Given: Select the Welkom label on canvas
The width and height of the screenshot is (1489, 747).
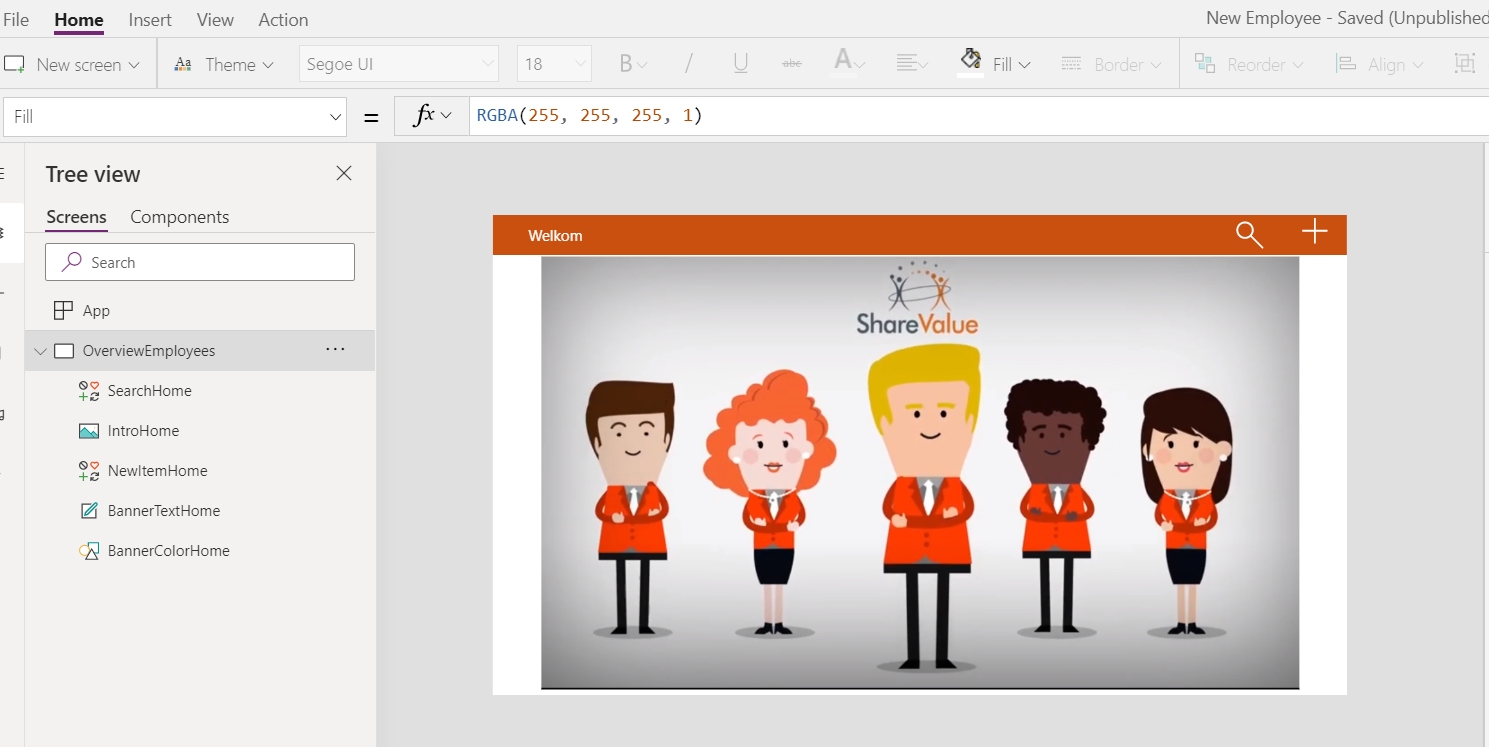Looking at the screenshot, I should coord(555,236).
